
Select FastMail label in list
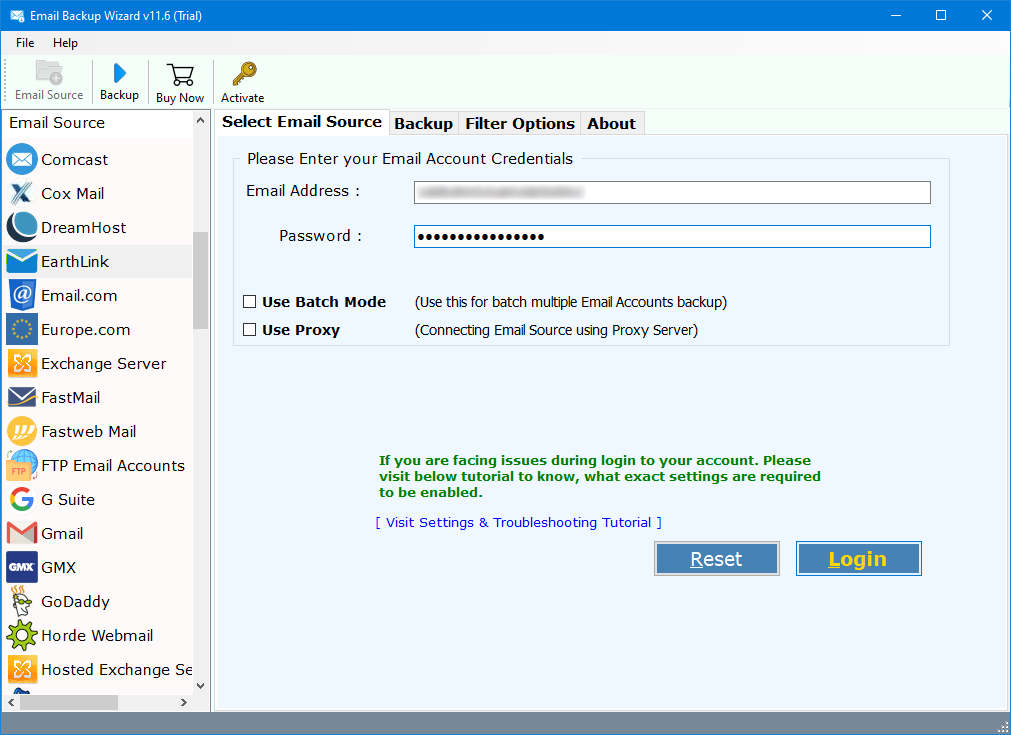[x=71, y=398]
